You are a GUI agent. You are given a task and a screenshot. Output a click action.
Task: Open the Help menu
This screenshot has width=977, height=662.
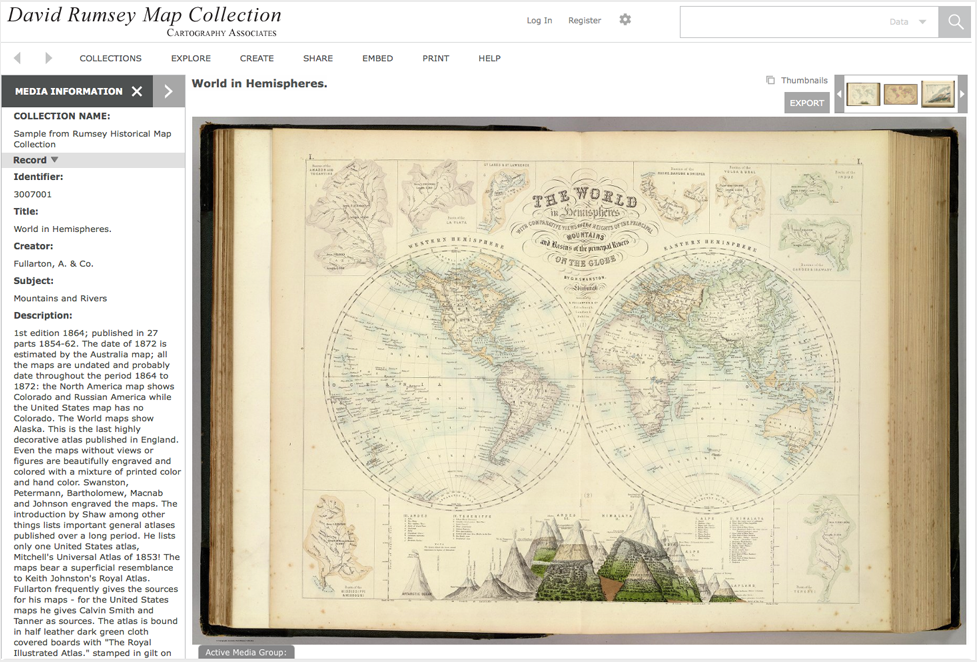(489, 58)
